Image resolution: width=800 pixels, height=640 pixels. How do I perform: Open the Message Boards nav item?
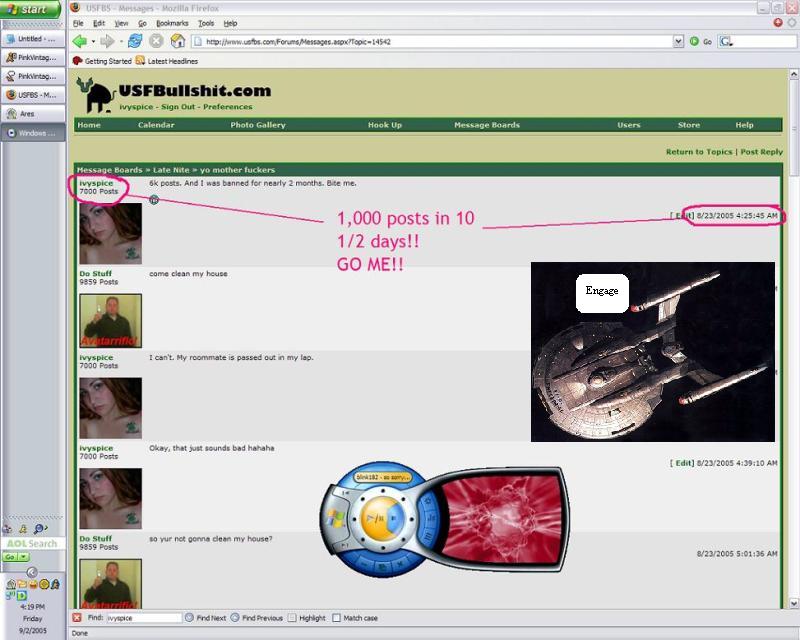487,125
